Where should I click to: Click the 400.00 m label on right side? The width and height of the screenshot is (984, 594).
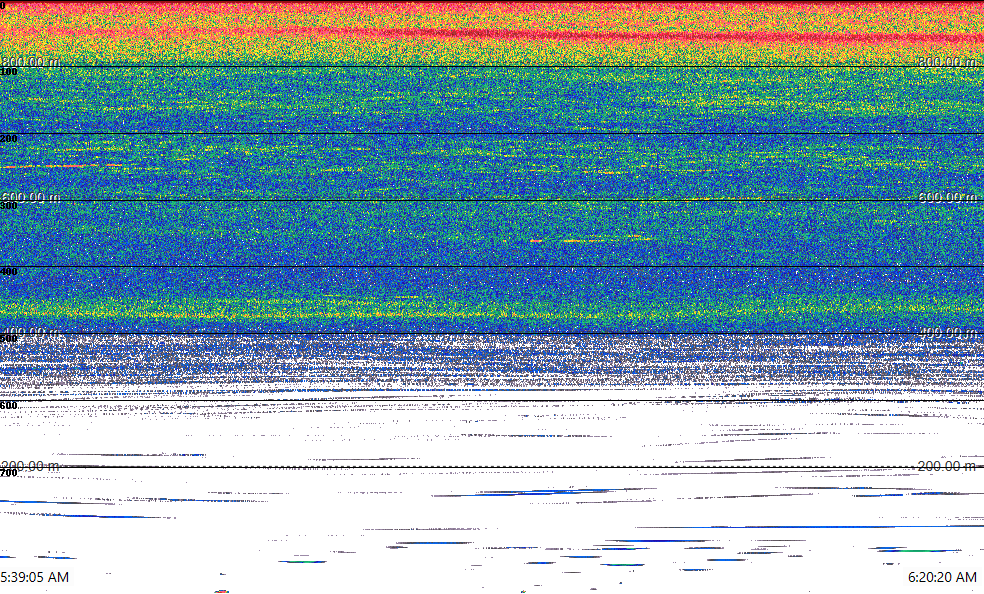click(948, 332)
